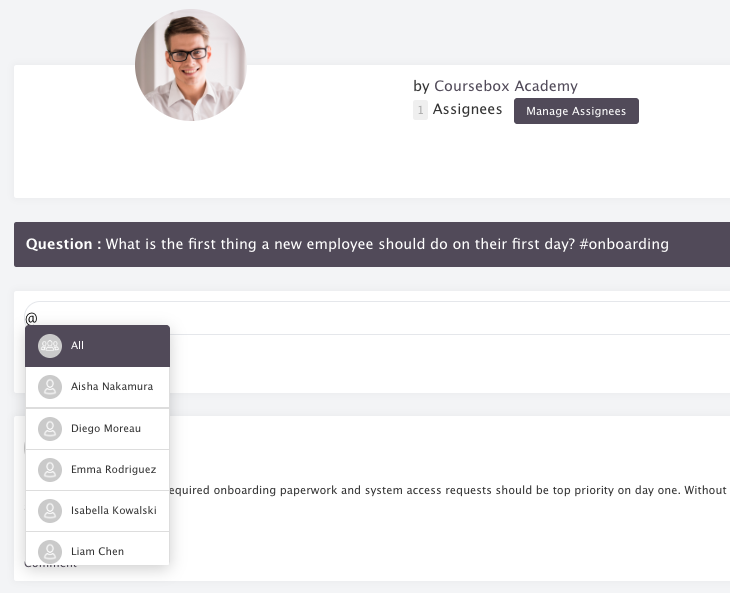
Task: Select Isabella Kowalski from the dropdown
Action: 97,511
